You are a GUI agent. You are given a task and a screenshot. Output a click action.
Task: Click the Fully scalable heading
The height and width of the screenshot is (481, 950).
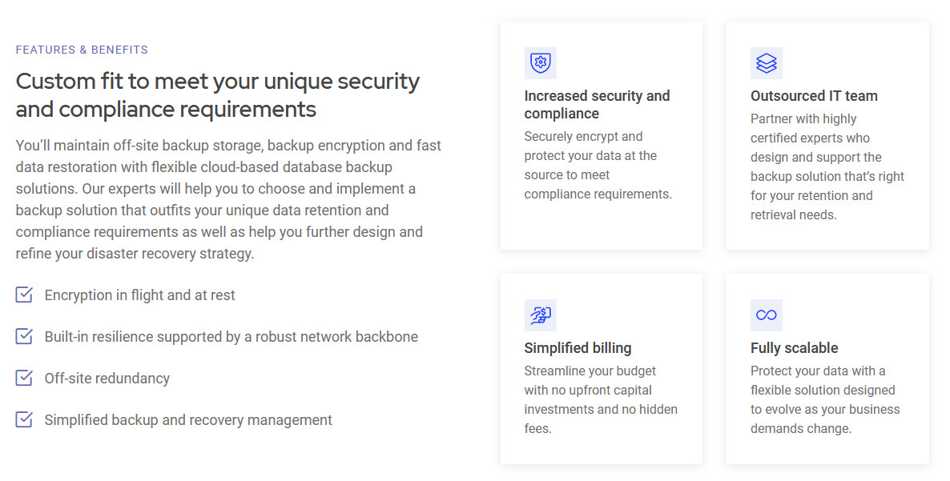click(x=794, y=348)
